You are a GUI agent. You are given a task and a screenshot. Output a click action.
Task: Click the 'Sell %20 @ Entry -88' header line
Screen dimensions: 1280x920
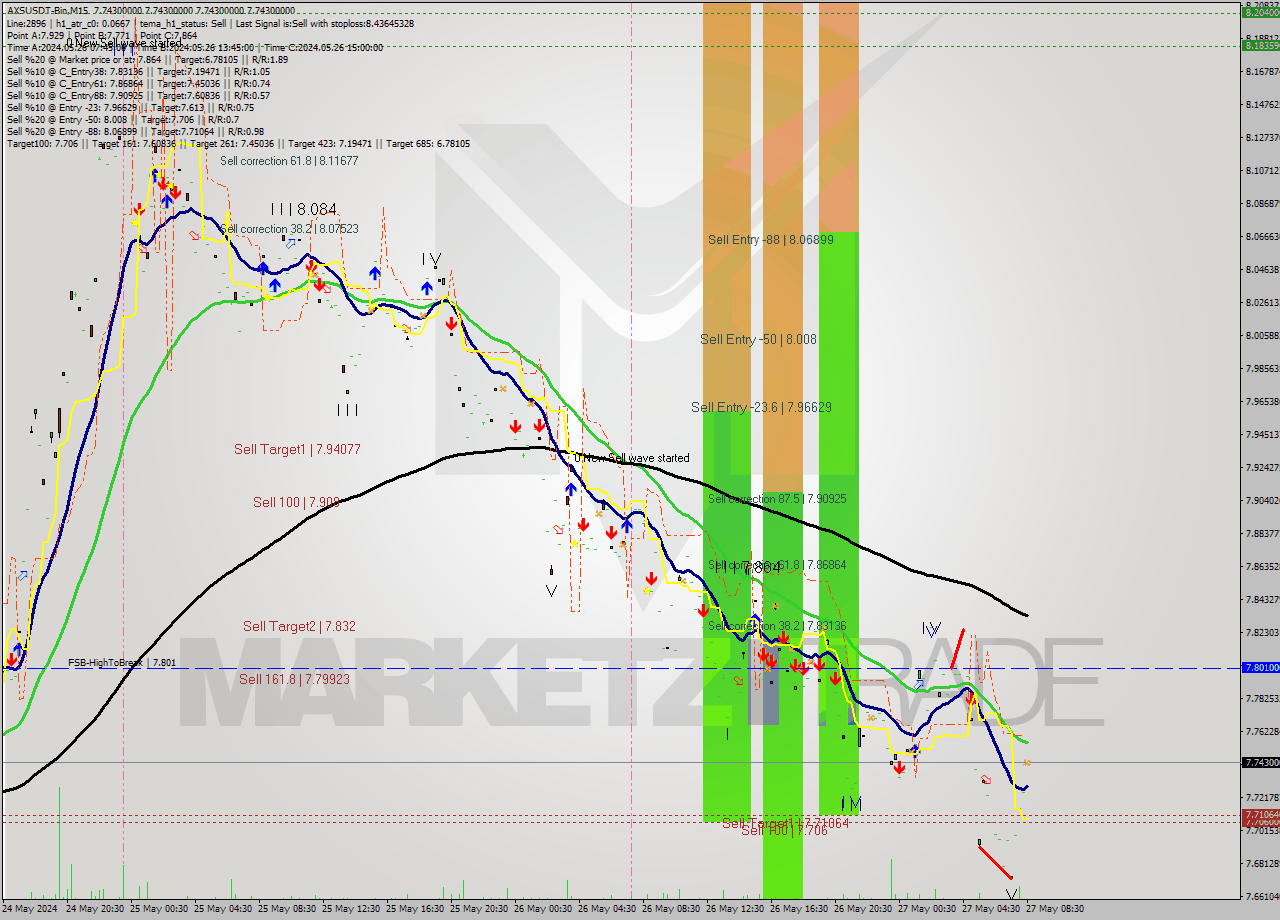[135, 132]
